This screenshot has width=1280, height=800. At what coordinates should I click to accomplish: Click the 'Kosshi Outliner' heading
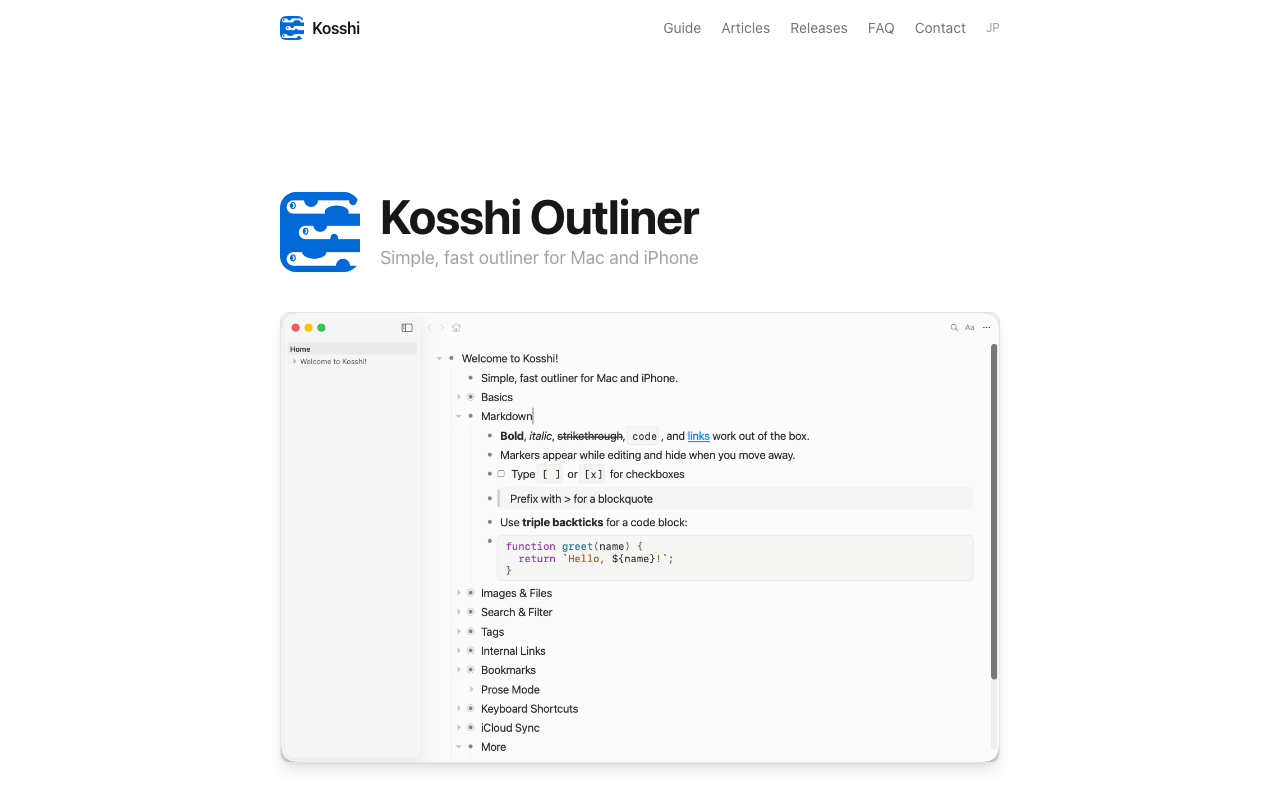click(x=539, y=218)
